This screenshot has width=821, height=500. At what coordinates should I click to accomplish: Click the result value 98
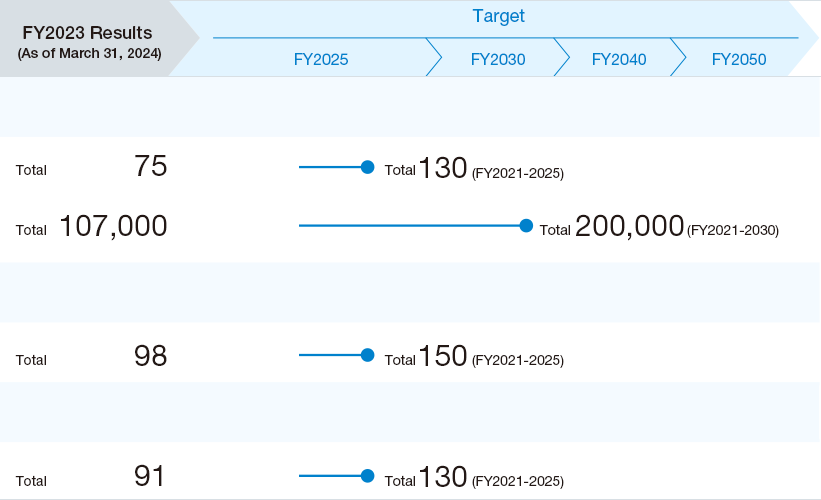pos(151,356)
